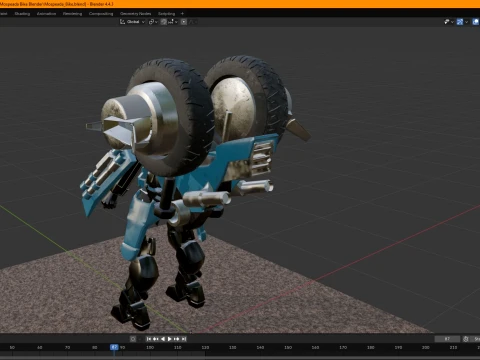Open the gizmo options dropdown arrow
The height and width of the screenshot is (360, 480).
467,22
